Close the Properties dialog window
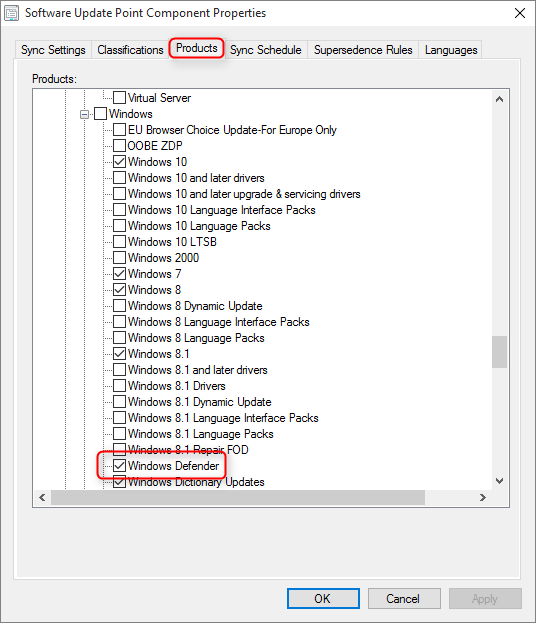This screenshot has height=623, width=536. click(x=520, y=13)
